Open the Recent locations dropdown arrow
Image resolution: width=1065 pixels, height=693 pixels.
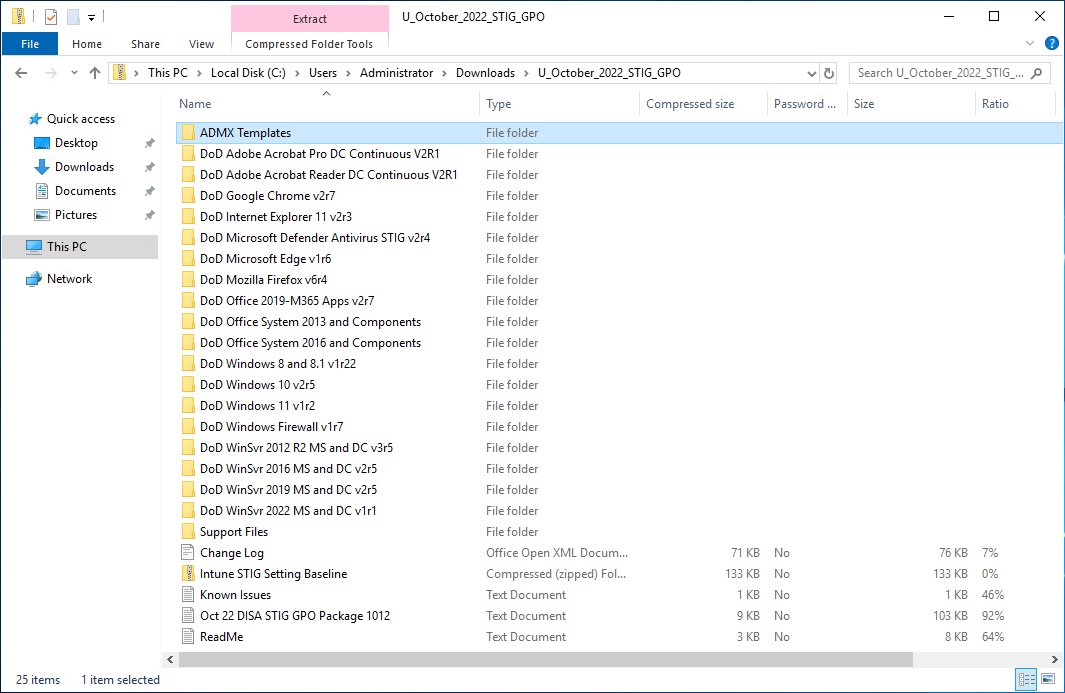(x=74, y=73)
